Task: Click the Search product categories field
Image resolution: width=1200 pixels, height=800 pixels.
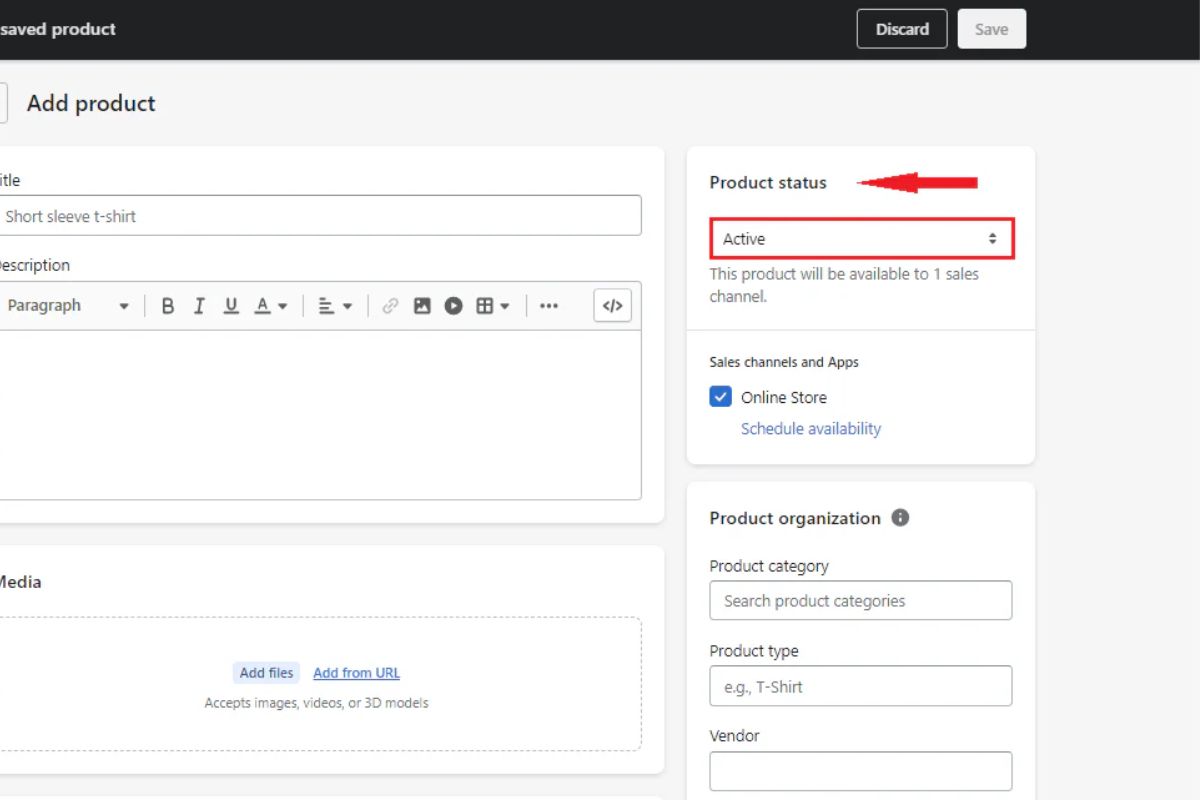Action: 861,601
